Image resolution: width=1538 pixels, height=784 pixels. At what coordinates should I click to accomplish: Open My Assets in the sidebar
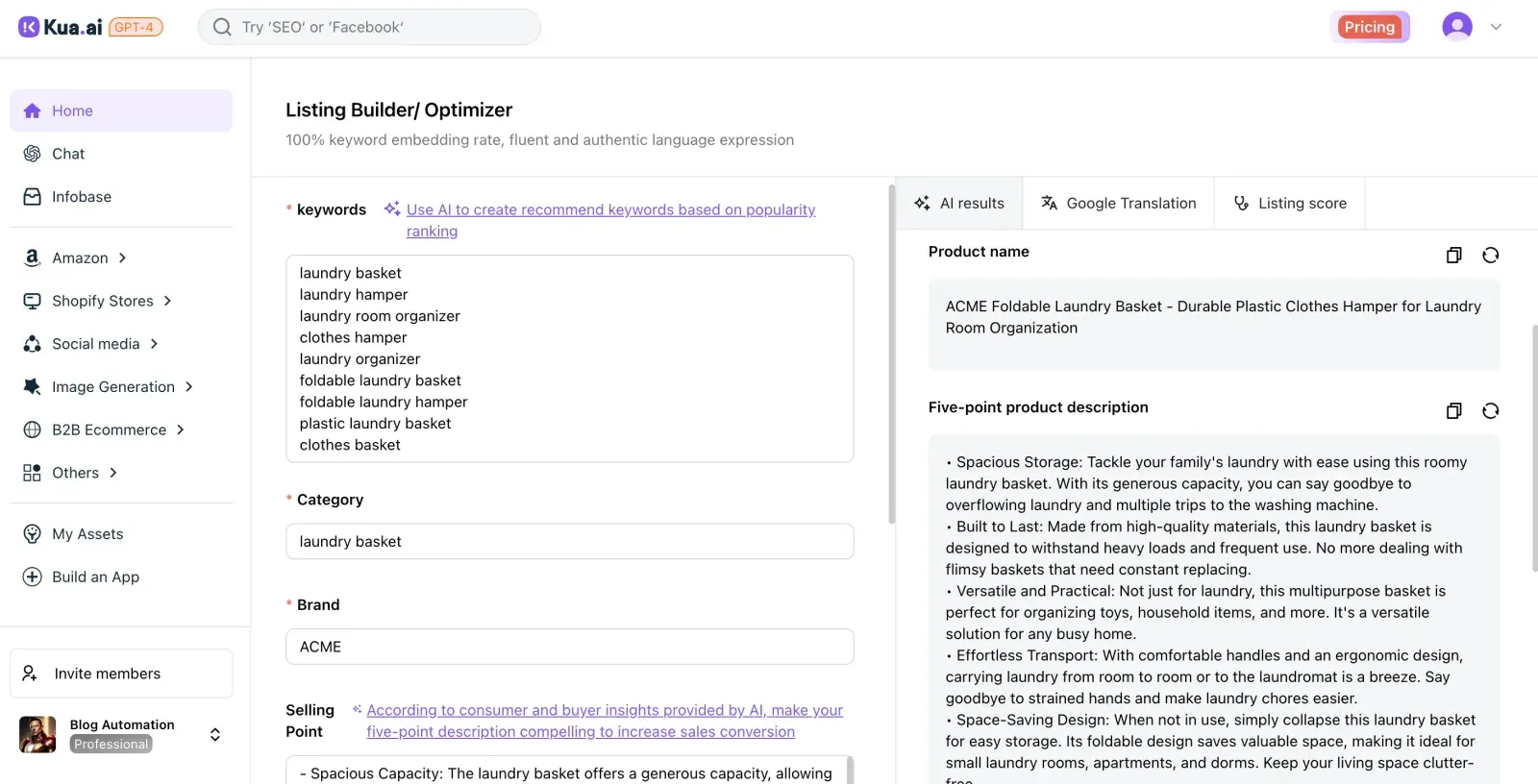121,534
